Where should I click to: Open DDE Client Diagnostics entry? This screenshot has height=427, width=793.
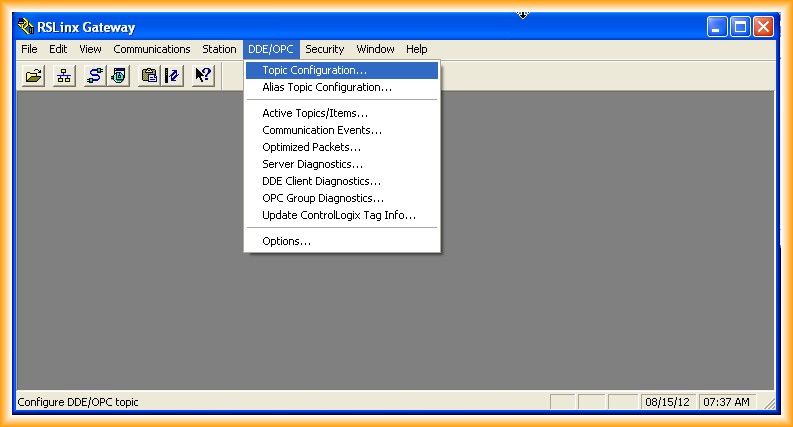(x=321, y=181)
